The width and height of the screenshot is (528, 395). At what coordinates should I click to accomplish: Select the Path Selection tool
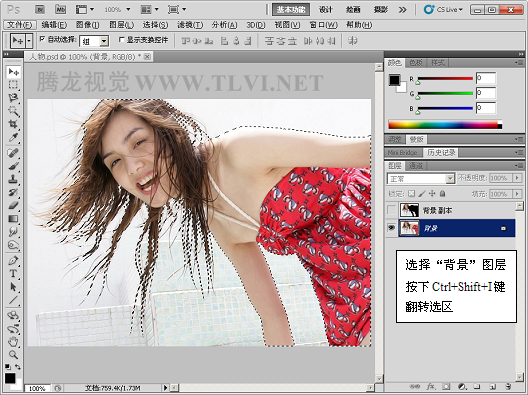click(x=13, y=287)
